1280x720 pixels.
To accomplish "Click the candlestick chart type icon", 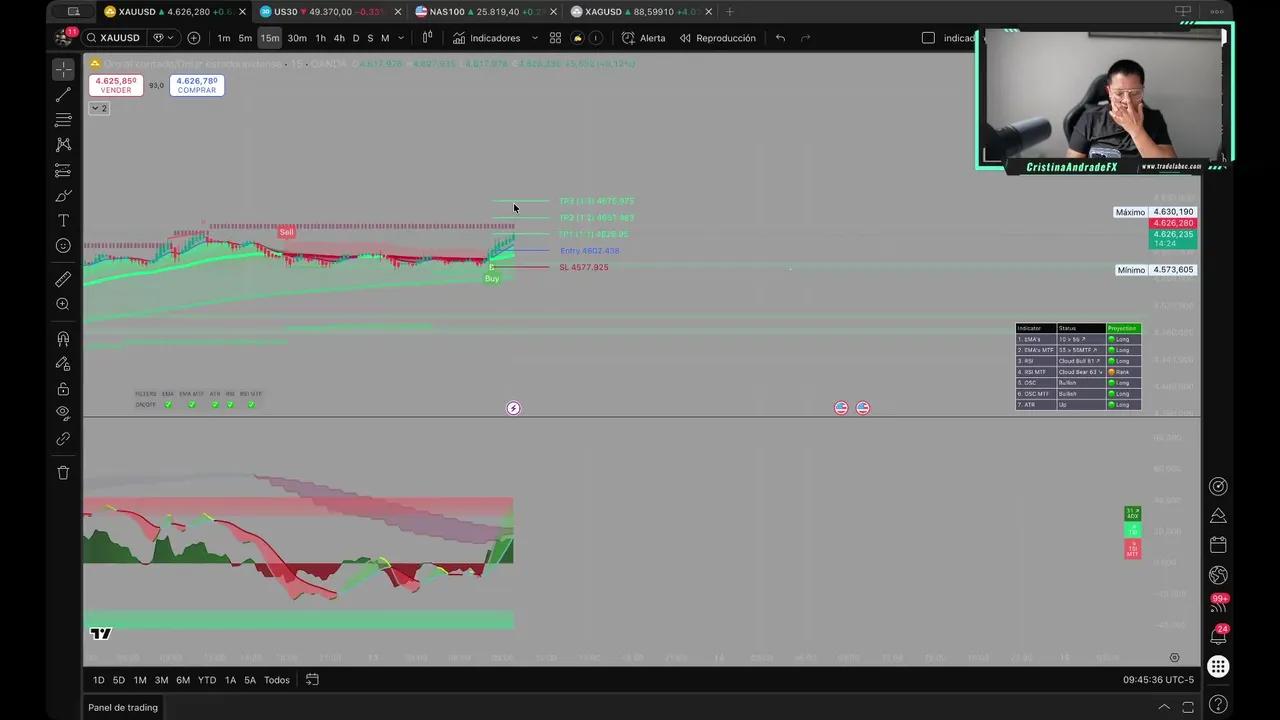I will 427,38.
